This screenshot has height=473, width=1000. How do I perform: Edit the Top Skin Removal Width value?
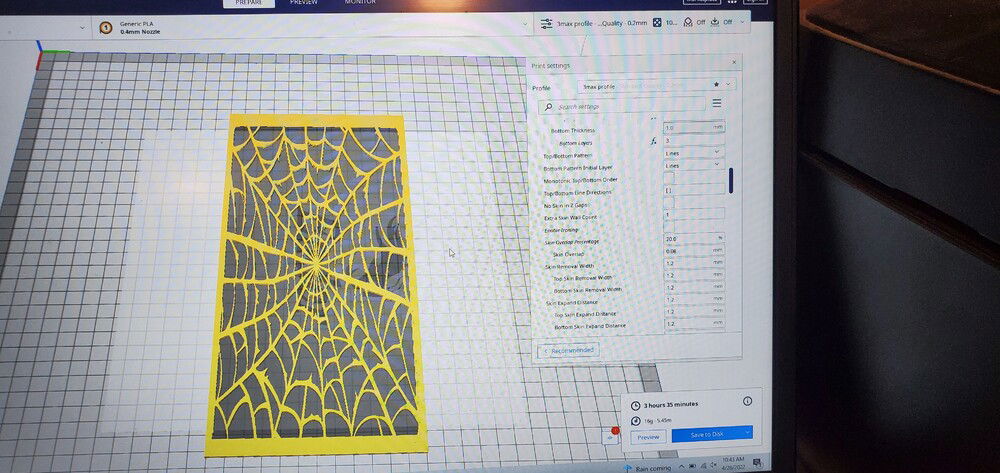coord(693,275)
